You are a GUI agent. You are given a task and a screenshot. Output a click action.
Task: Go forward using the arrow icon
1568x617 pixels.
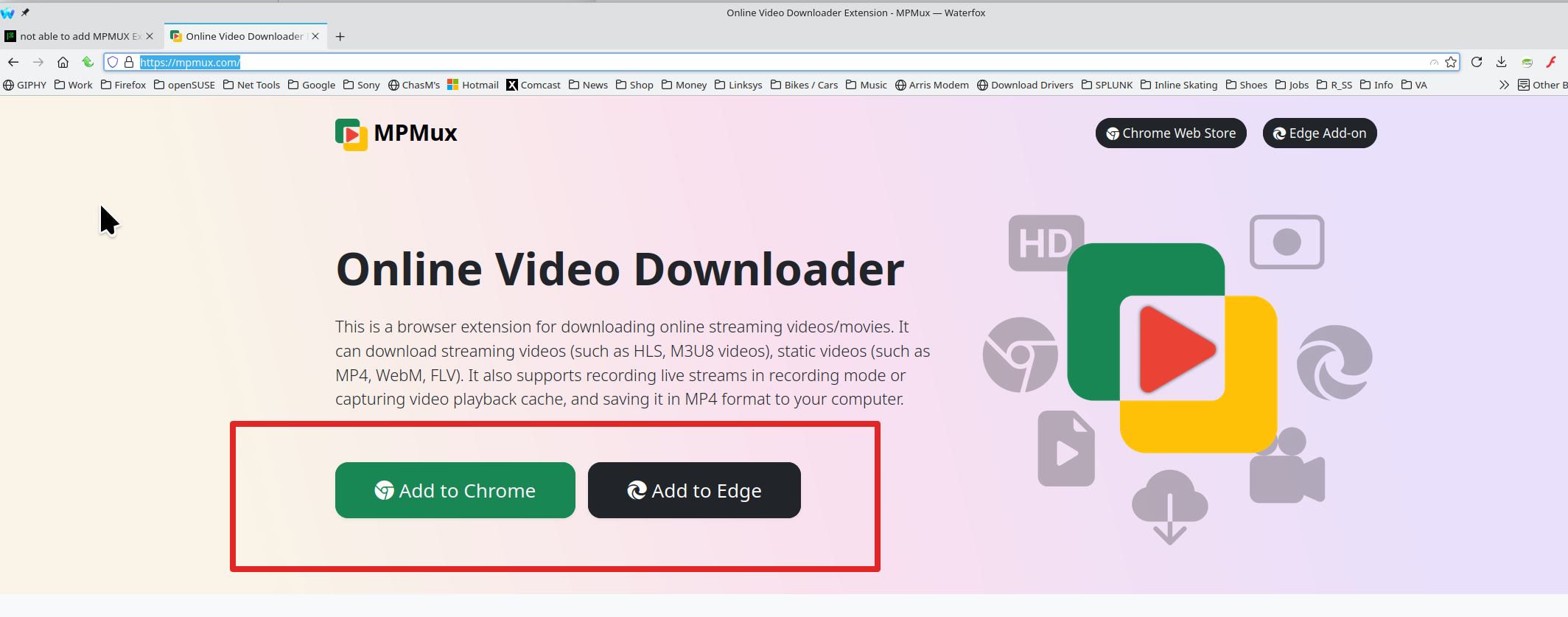(38, 62)
